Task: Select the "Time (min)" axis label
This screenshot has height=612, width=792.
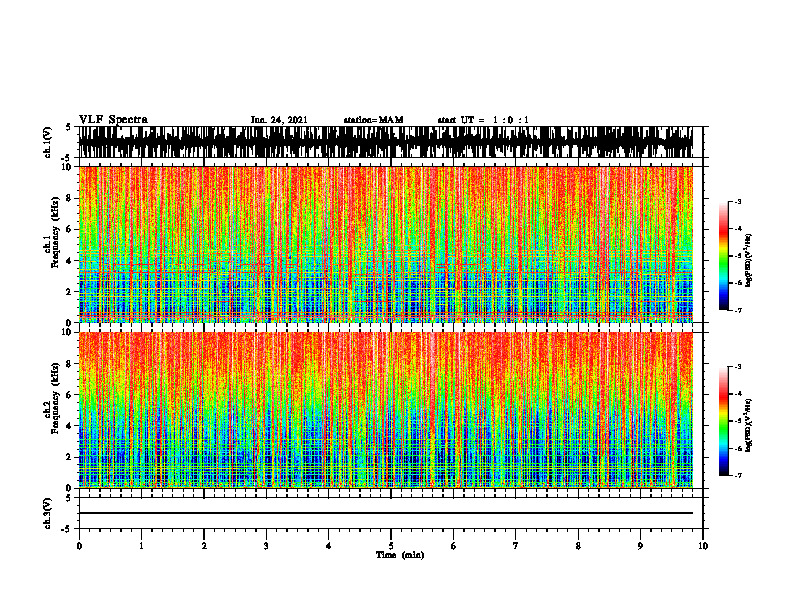Action: (x=400, y=555)
